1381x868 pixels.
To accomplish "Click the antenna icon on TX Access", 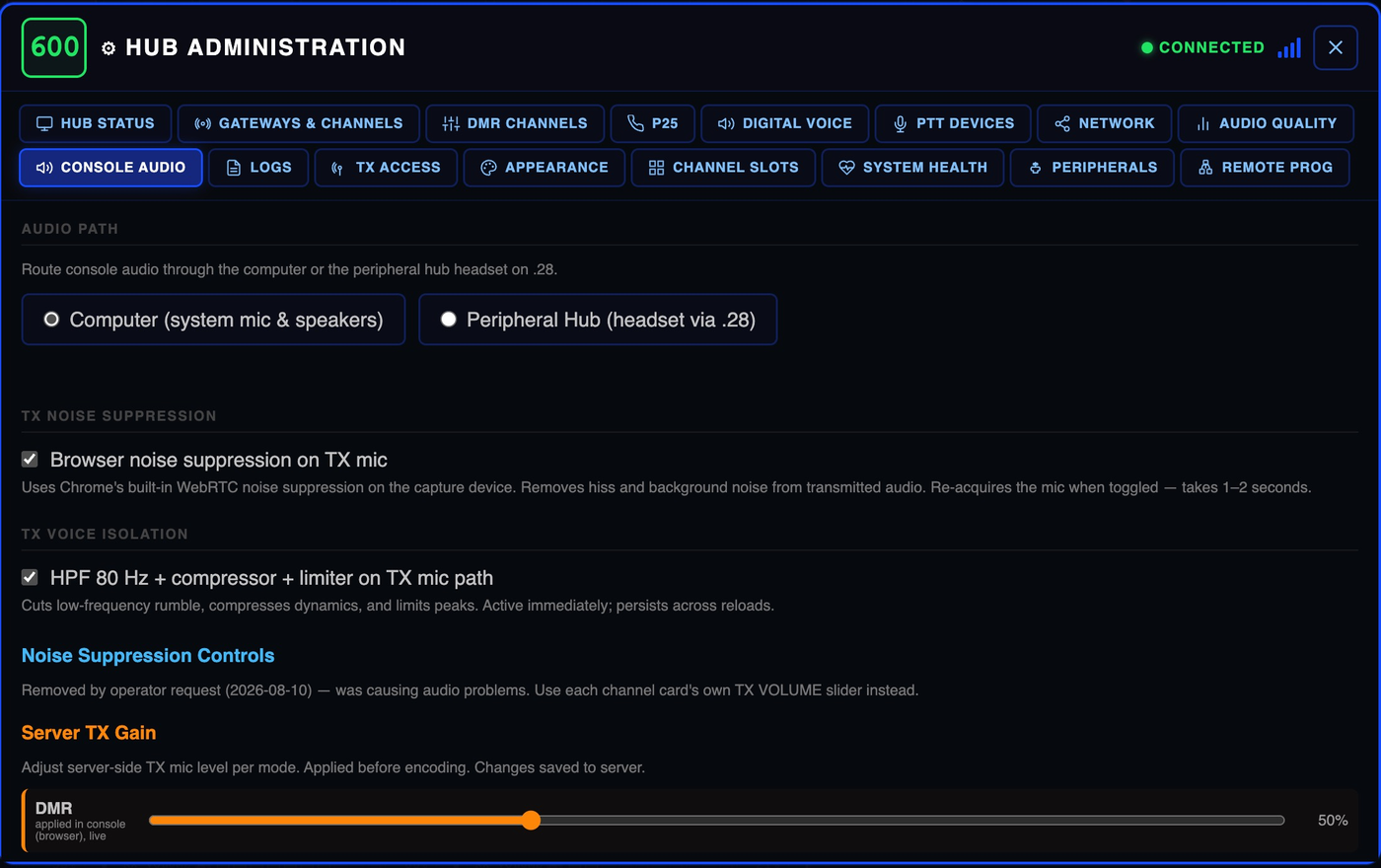I will coord(337,168).
